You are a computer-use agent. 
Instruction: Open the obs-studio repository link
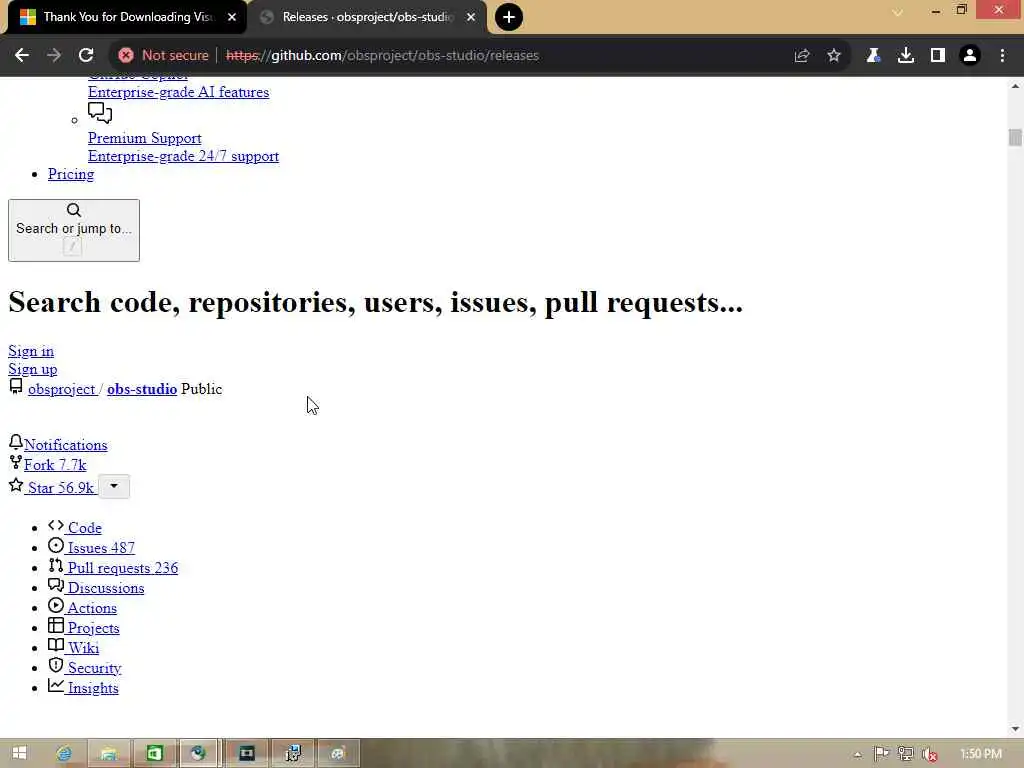pos(142,389)
